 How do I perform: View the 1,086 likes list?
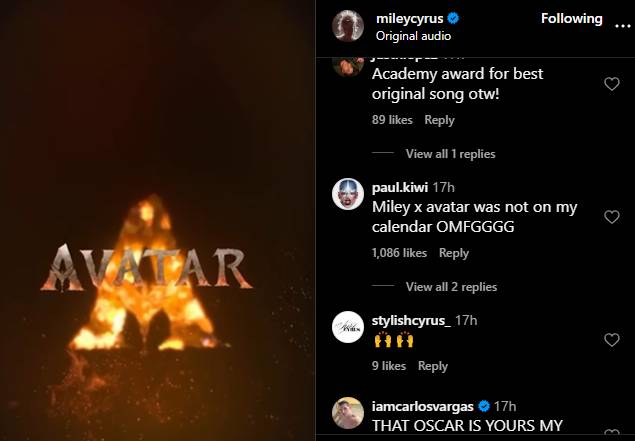click(399, 253)
